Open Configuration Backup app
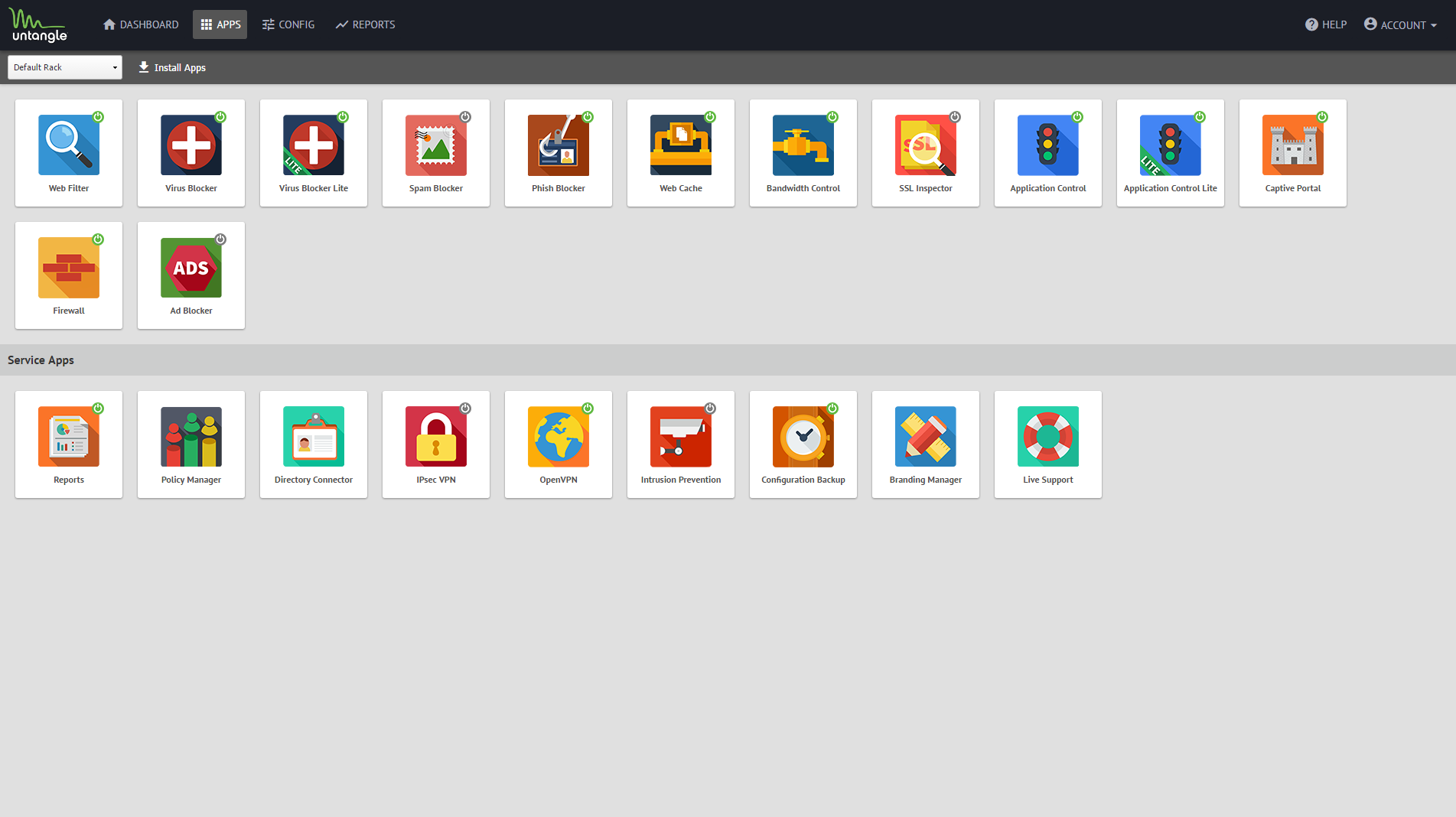The image size is (1456, 817). point(803,444)
